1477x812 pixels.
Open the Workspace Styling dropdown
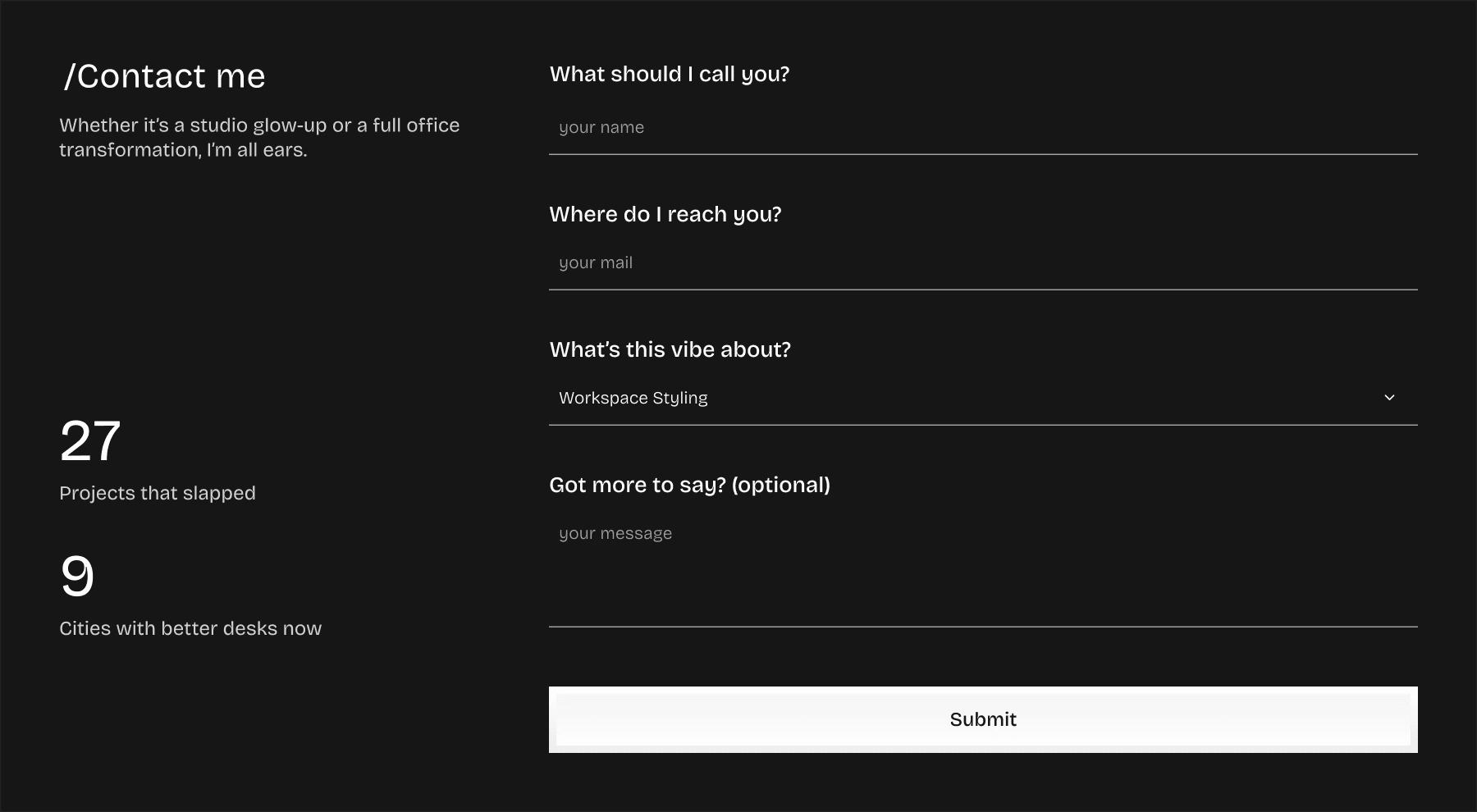(x=982, y=398)
